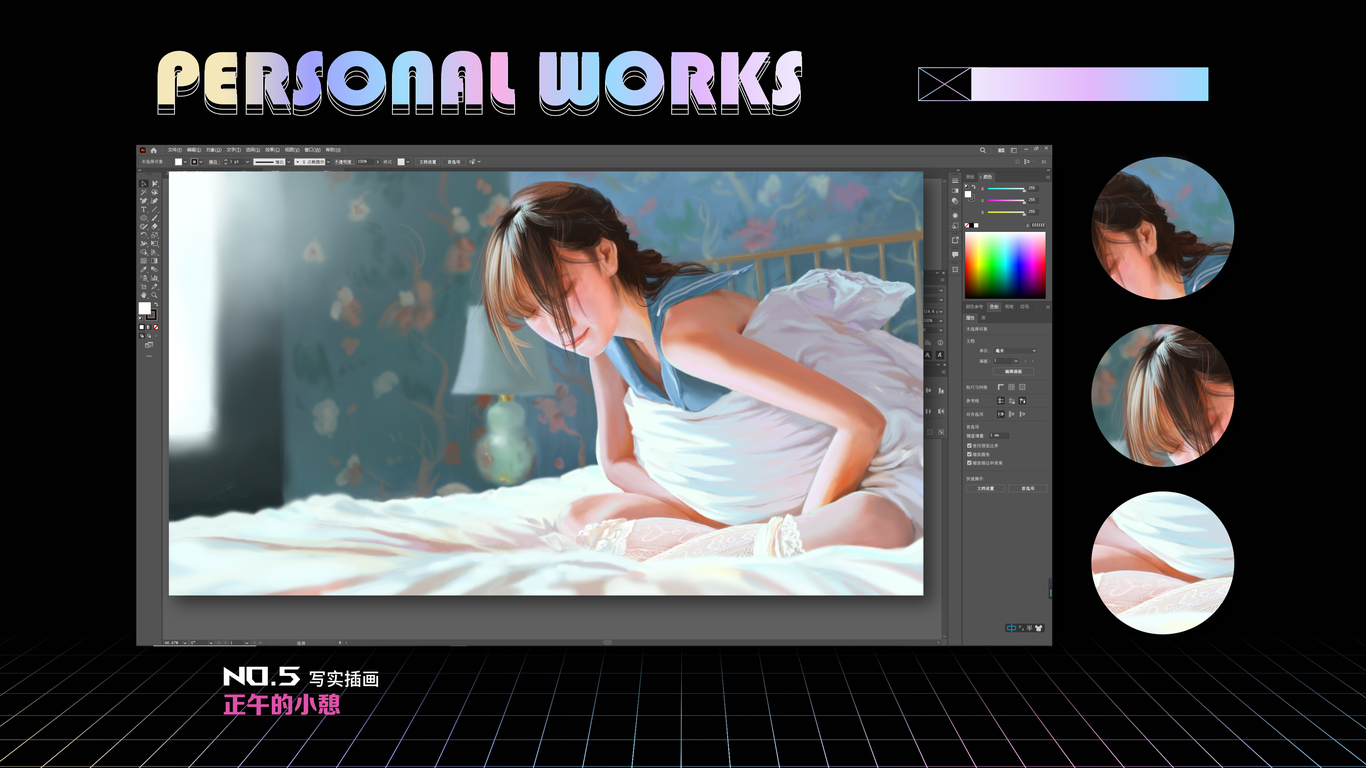Select the Rotate tool
Viewport: 1366px width, 768px height.
tap(144, 235)
